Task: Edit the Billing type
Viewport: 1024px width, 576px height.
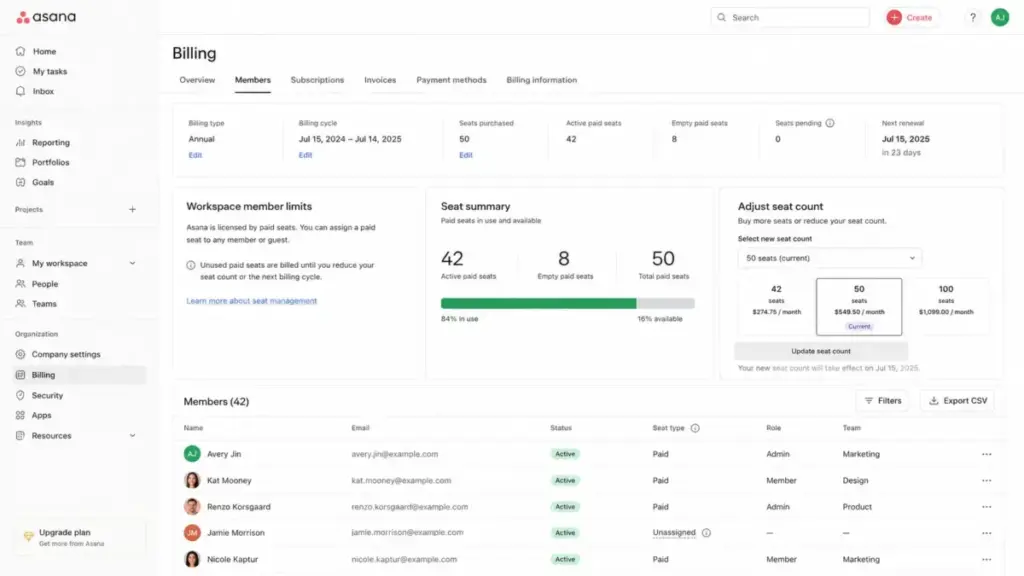Action: coord(195,155)
